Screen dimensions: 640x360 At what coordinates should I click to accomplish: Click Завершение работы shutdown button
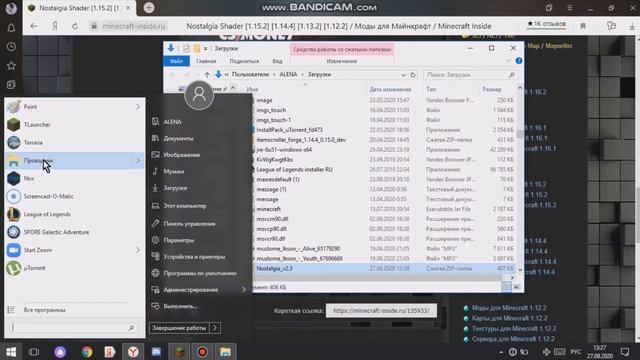click(x=179, y=328)
